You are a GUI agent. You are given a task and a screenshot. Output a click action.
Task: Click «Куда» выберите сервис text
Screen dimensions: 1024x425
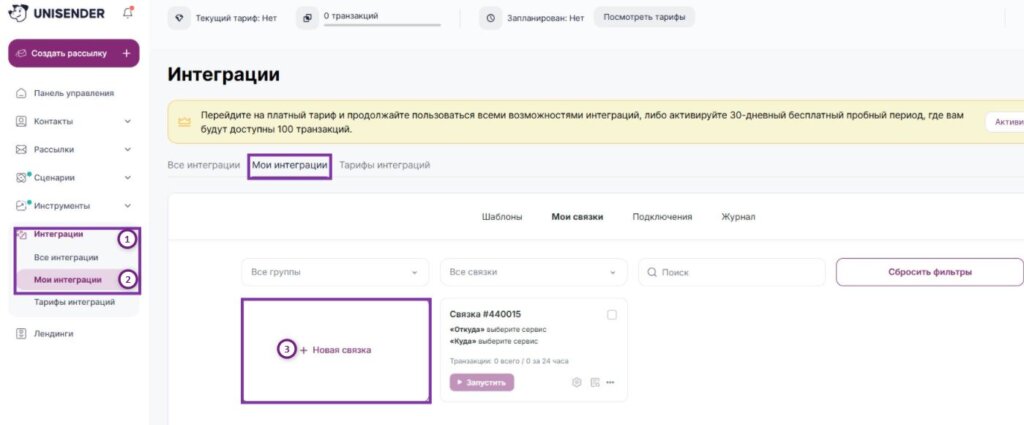pyautogui.click(x=494, y=341)
